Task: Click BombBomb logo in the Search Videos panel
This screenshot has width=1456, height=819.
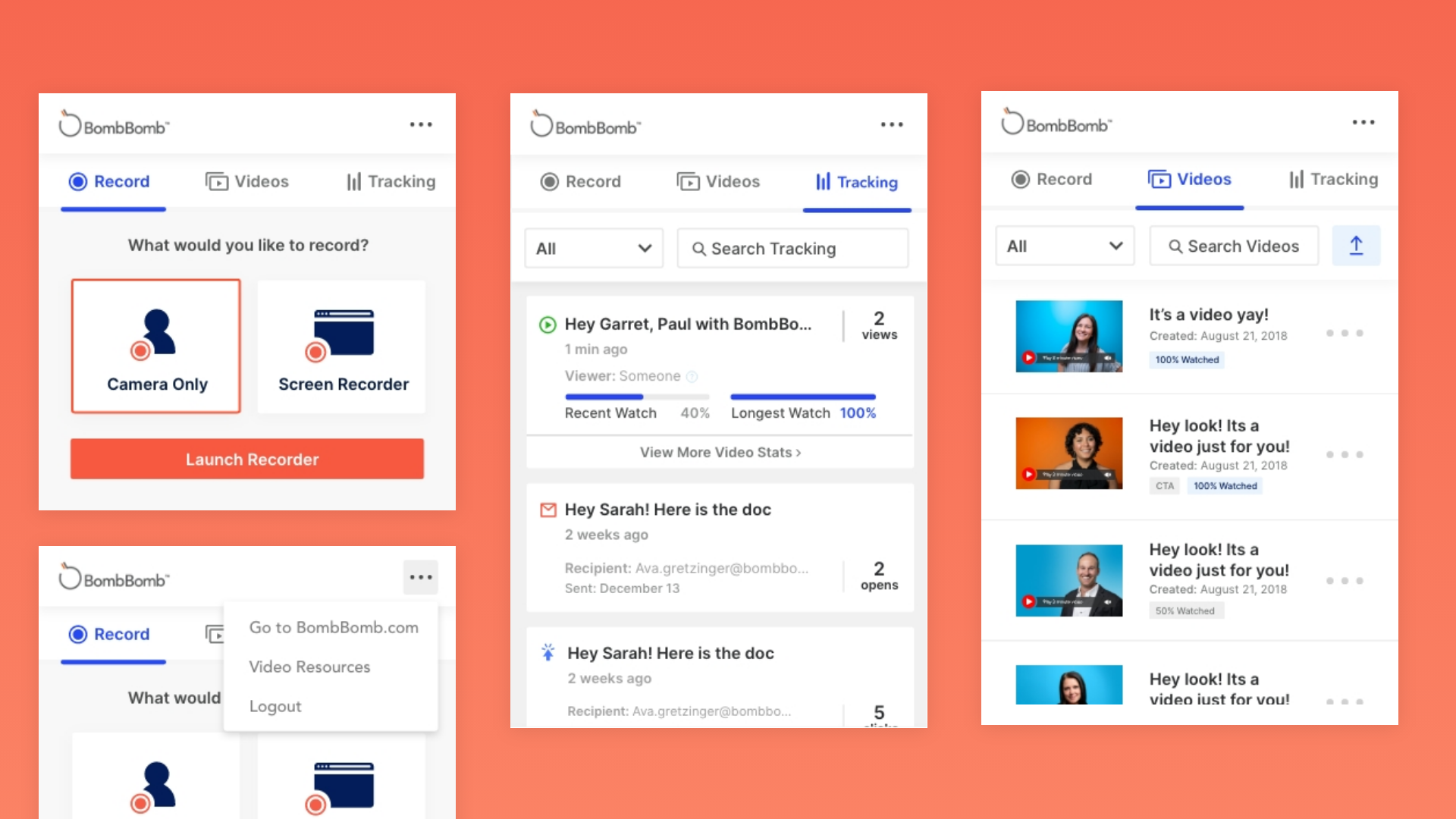Action: (1056, 122)
